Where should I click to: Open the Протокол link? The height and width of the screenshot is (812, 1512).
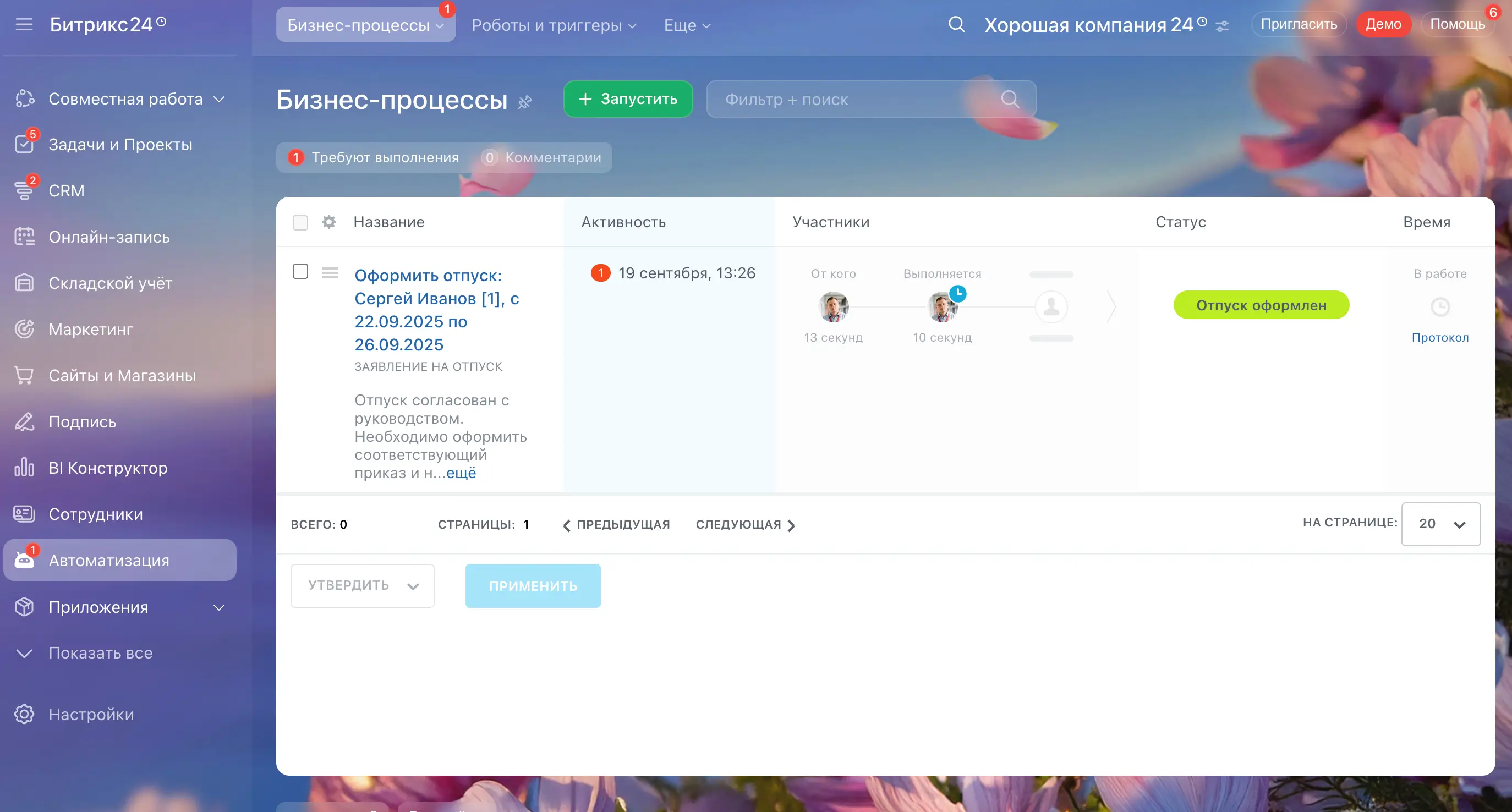pos(1440,337)
